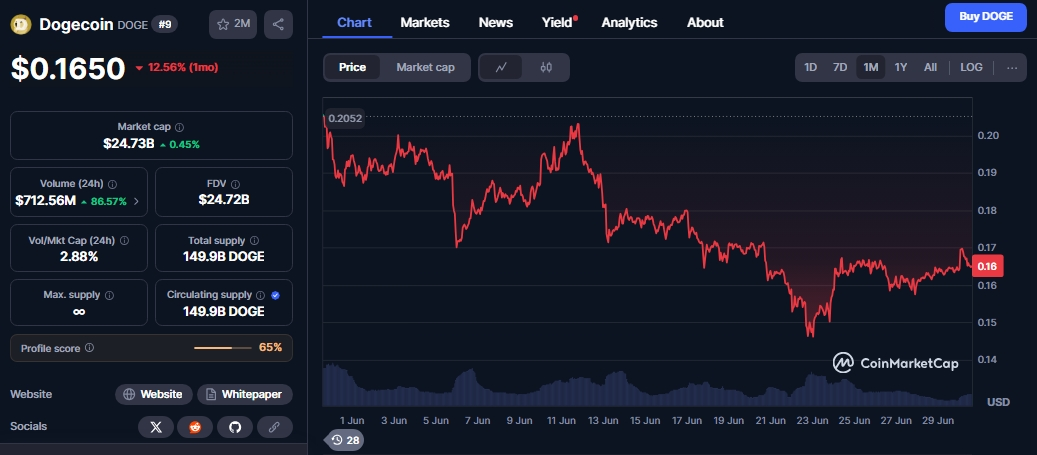Open the News tab

click(496, 22)
